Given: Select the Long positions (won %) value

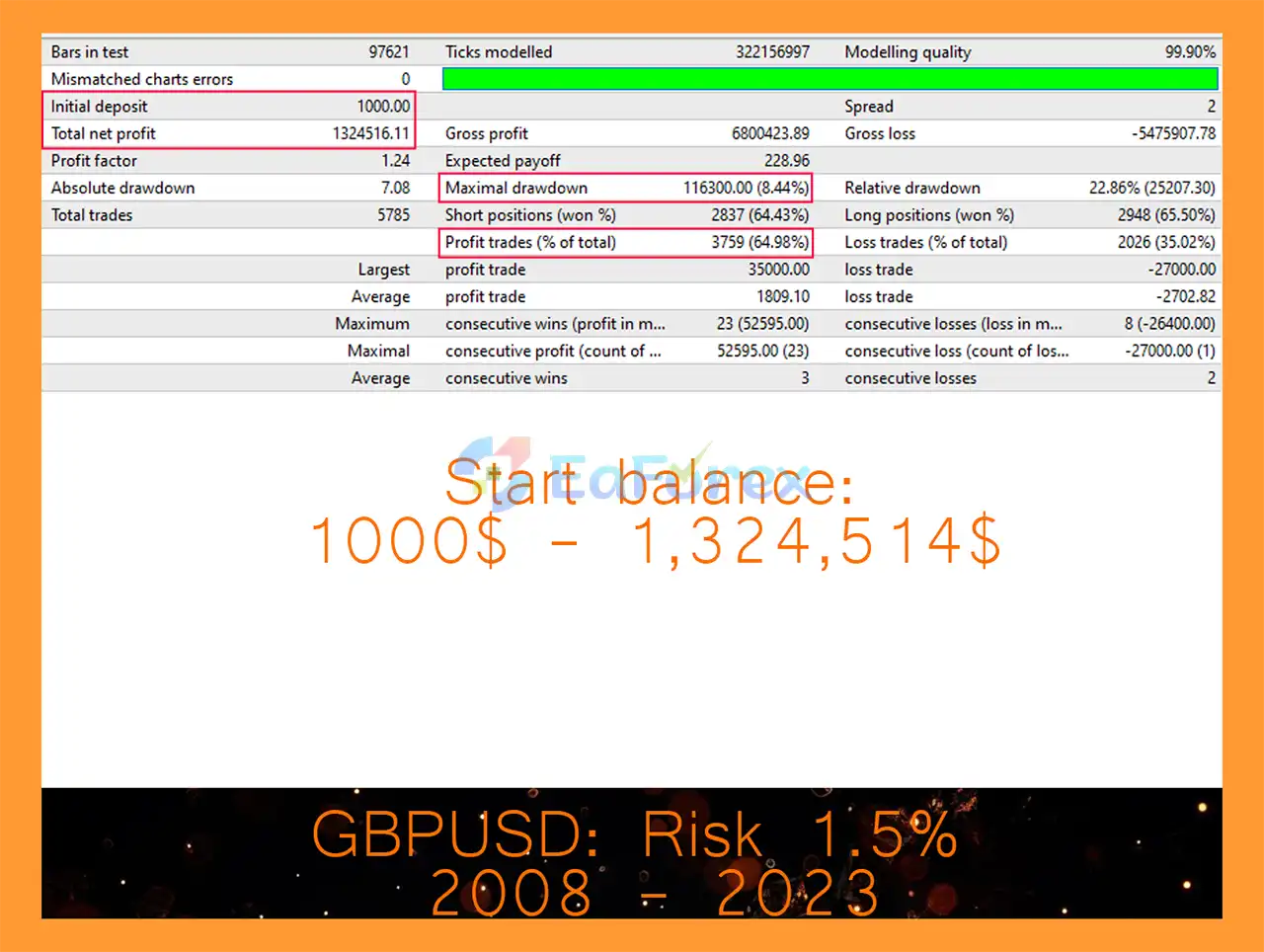Looking at the screenshot, I should 1165,215.
